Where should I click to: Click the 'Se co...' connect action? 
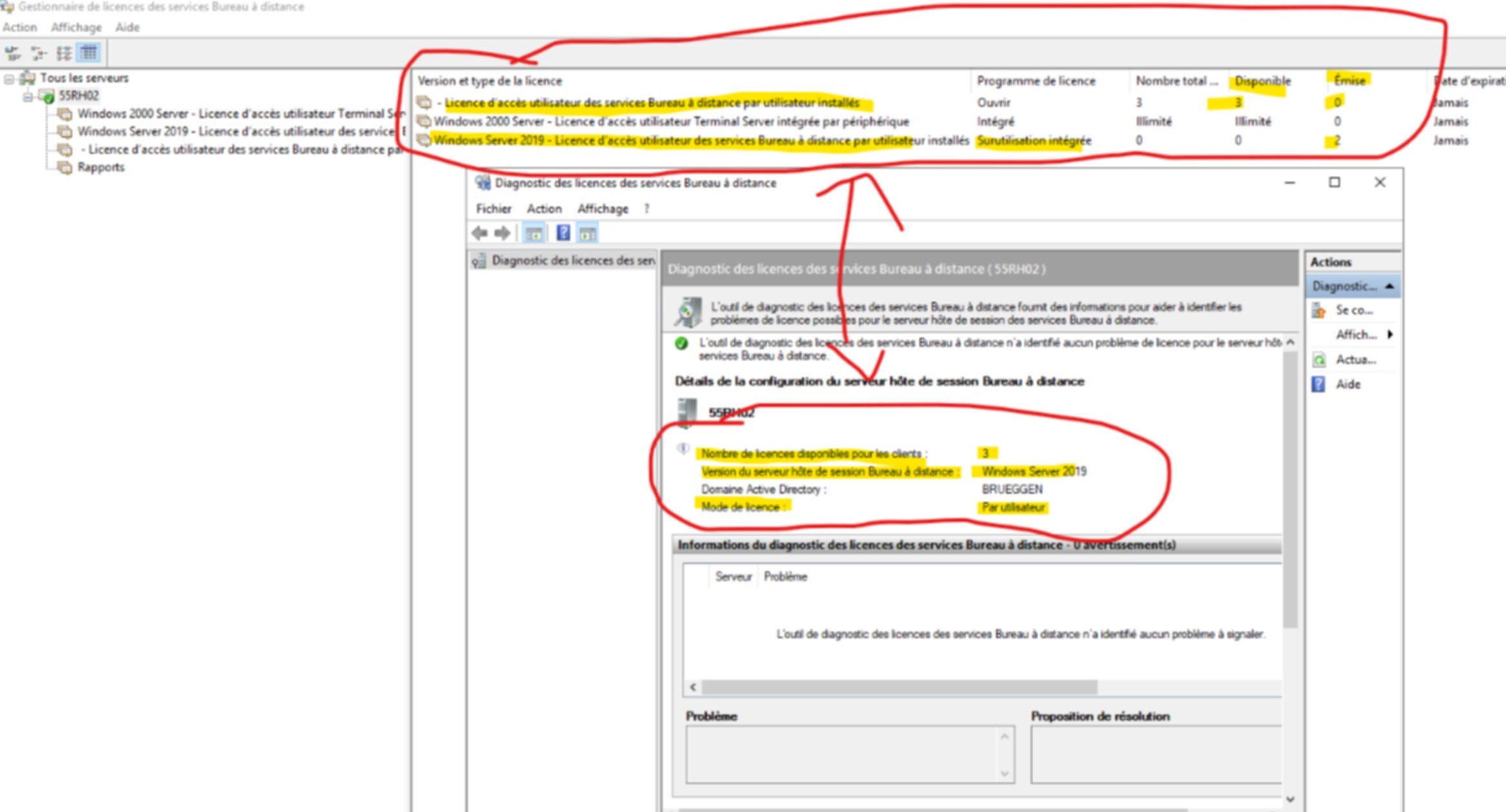[x=1353, y=310]
